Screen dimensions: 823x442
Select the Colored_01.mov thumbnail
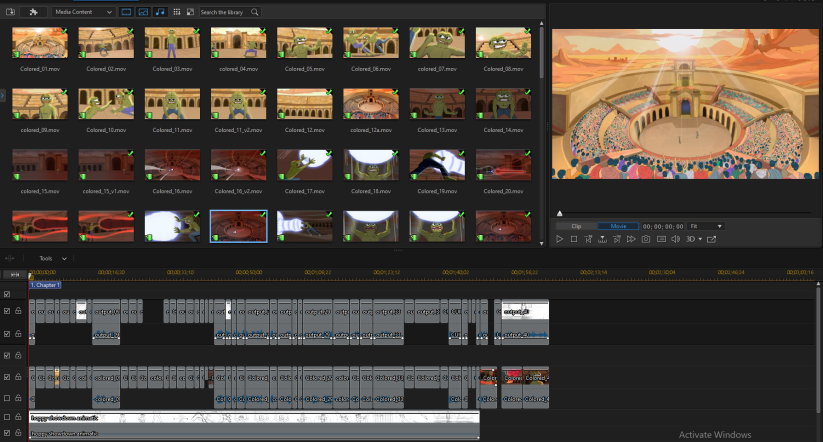[x=40, y=43]
